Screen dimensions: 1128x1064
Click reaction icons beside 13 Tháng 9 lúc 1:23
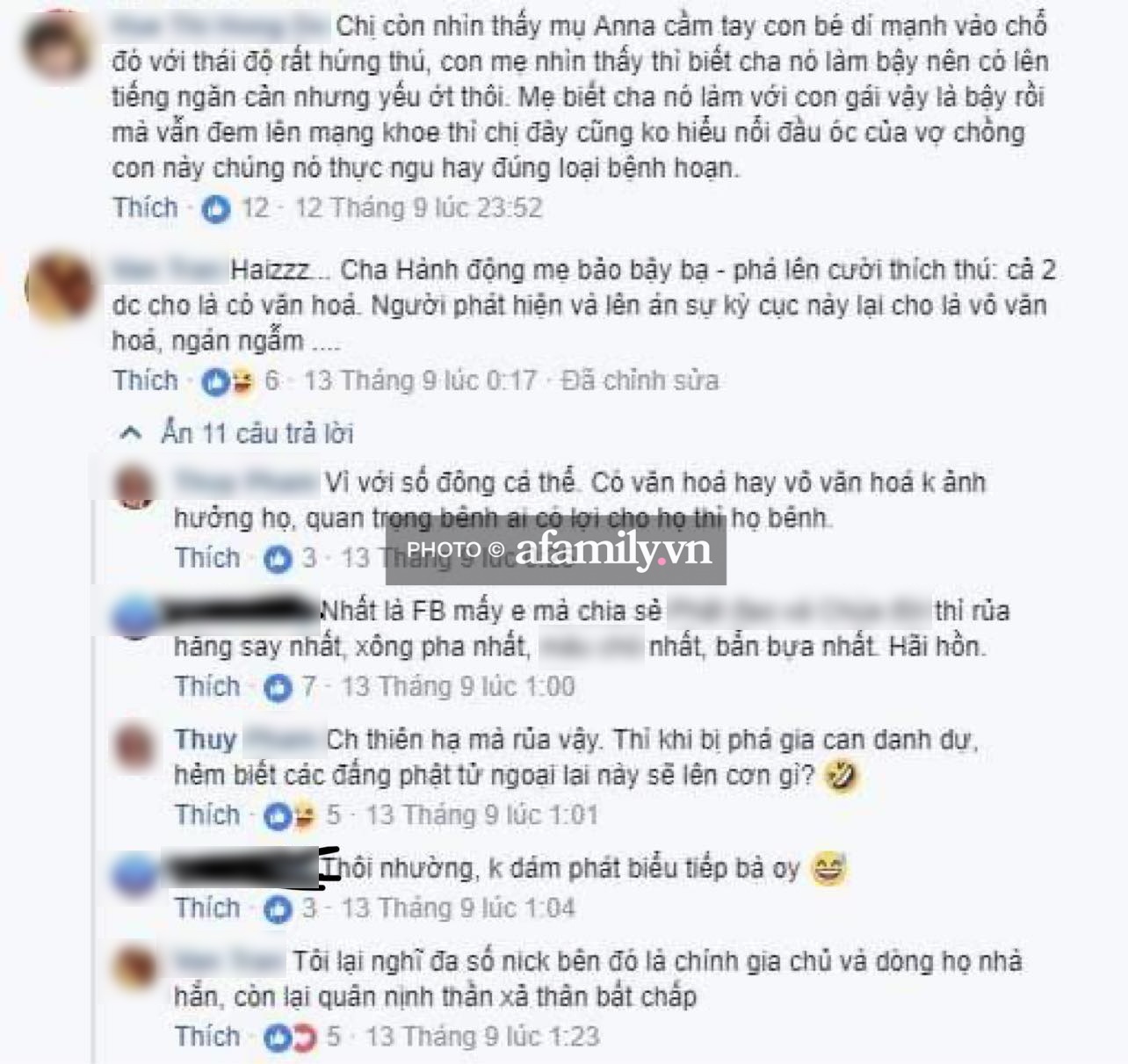pyautogui.click(x=290, y=1037)
